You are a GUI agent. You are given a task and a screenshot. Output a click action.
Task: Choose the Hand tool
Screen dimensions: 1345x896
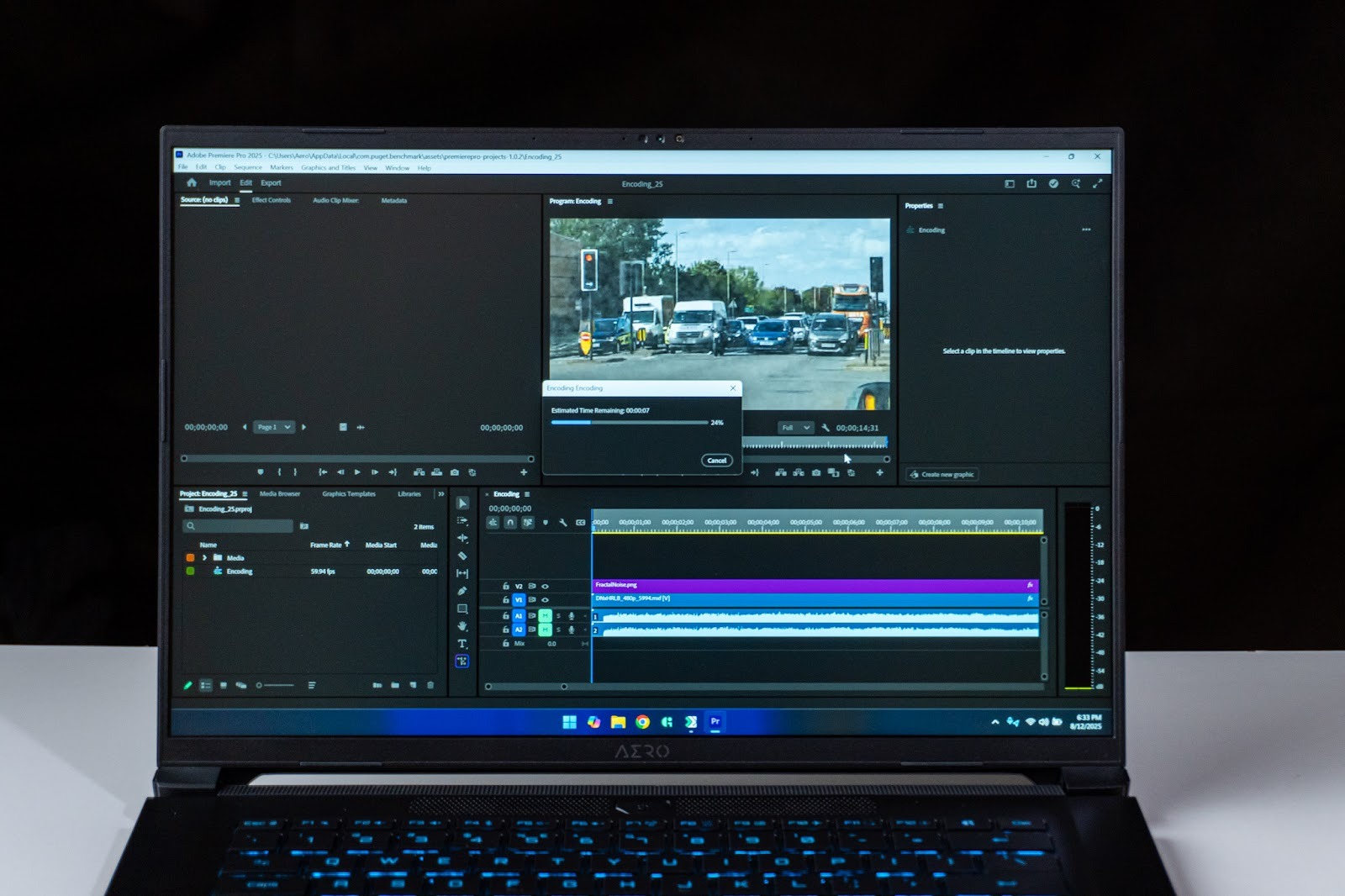(462, 626)
